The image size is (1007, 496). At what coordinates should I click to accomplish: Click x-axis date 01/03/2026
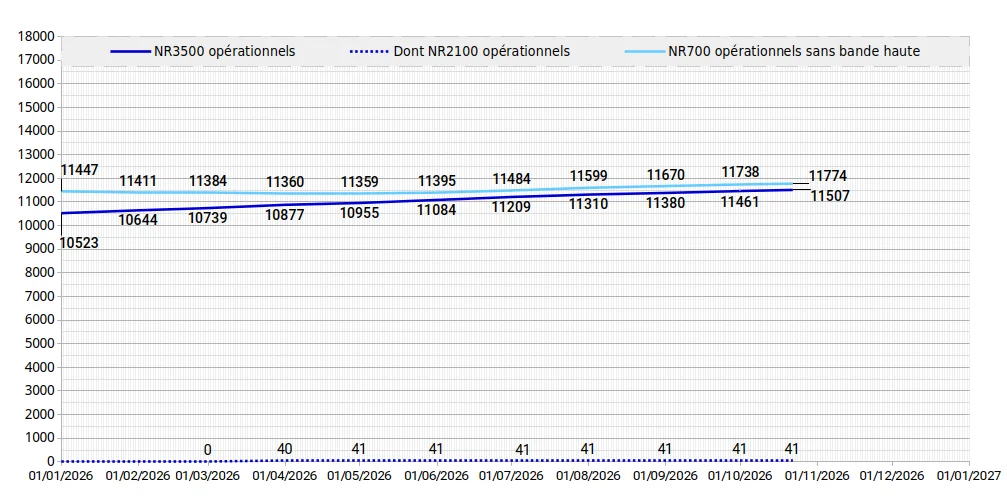[x=207, y=476]
